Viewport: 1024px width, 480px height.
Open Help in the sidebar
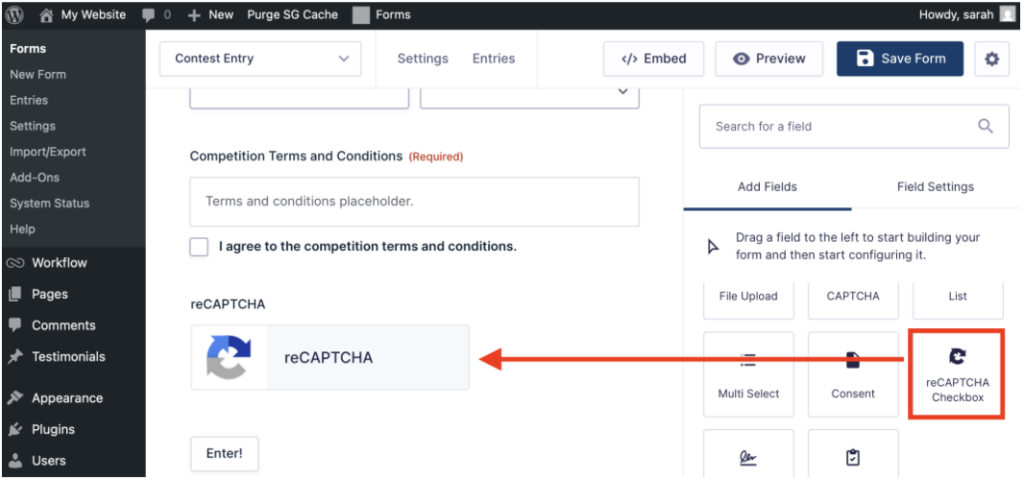[x=22, y=229]
